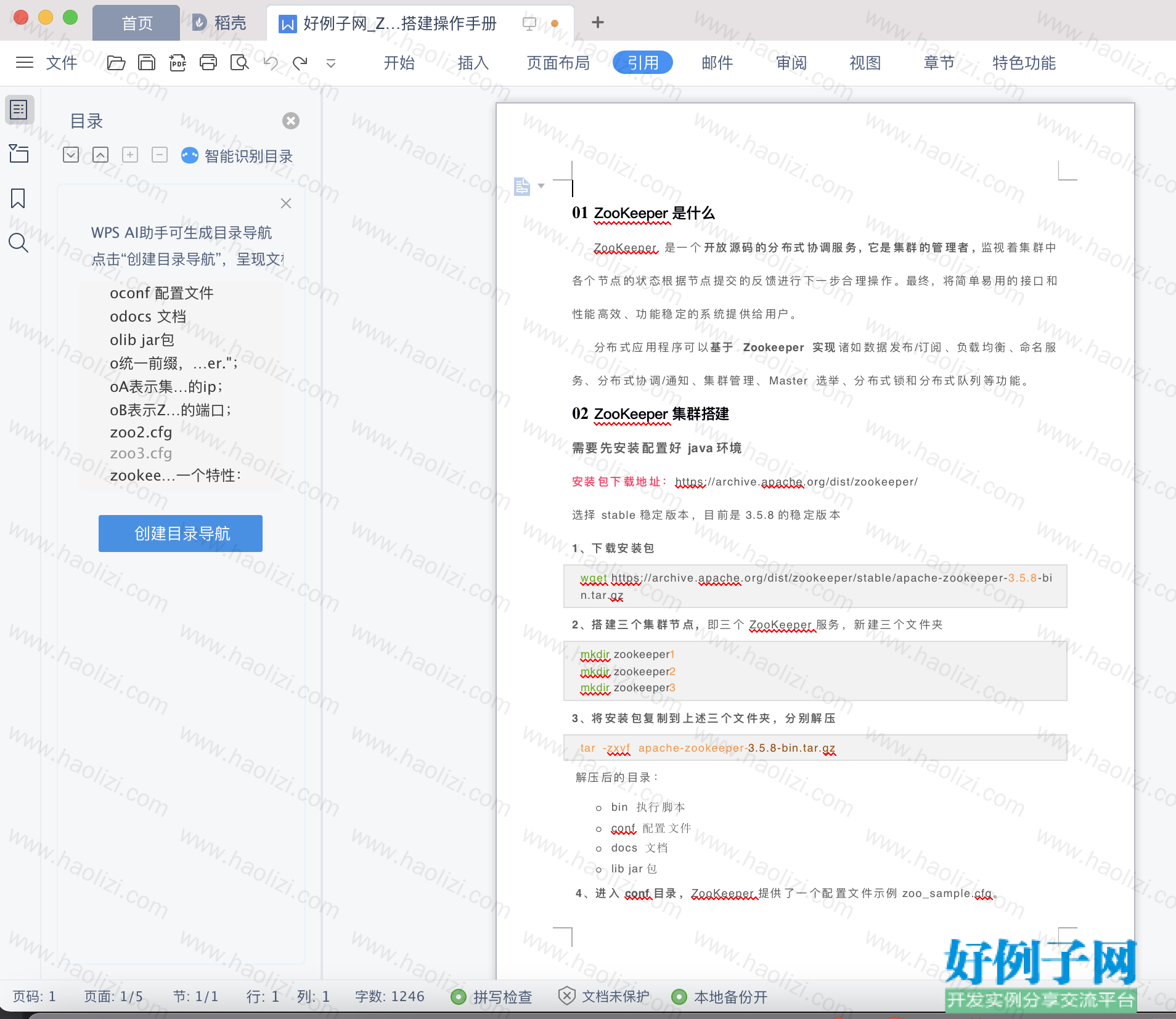This screenshot has width=1176, height=1019.
Task: Click 节: 1/1 in status bar
Action: point(195,996)
